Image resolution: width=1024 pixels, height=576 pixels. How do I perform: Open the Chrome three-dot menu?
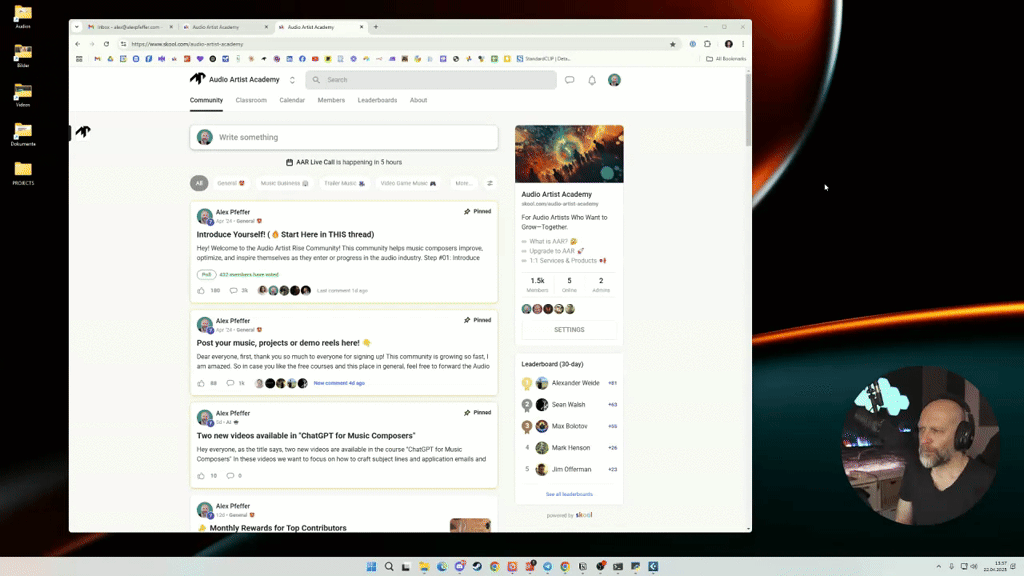pyautogui.click(x=743, y=44)
